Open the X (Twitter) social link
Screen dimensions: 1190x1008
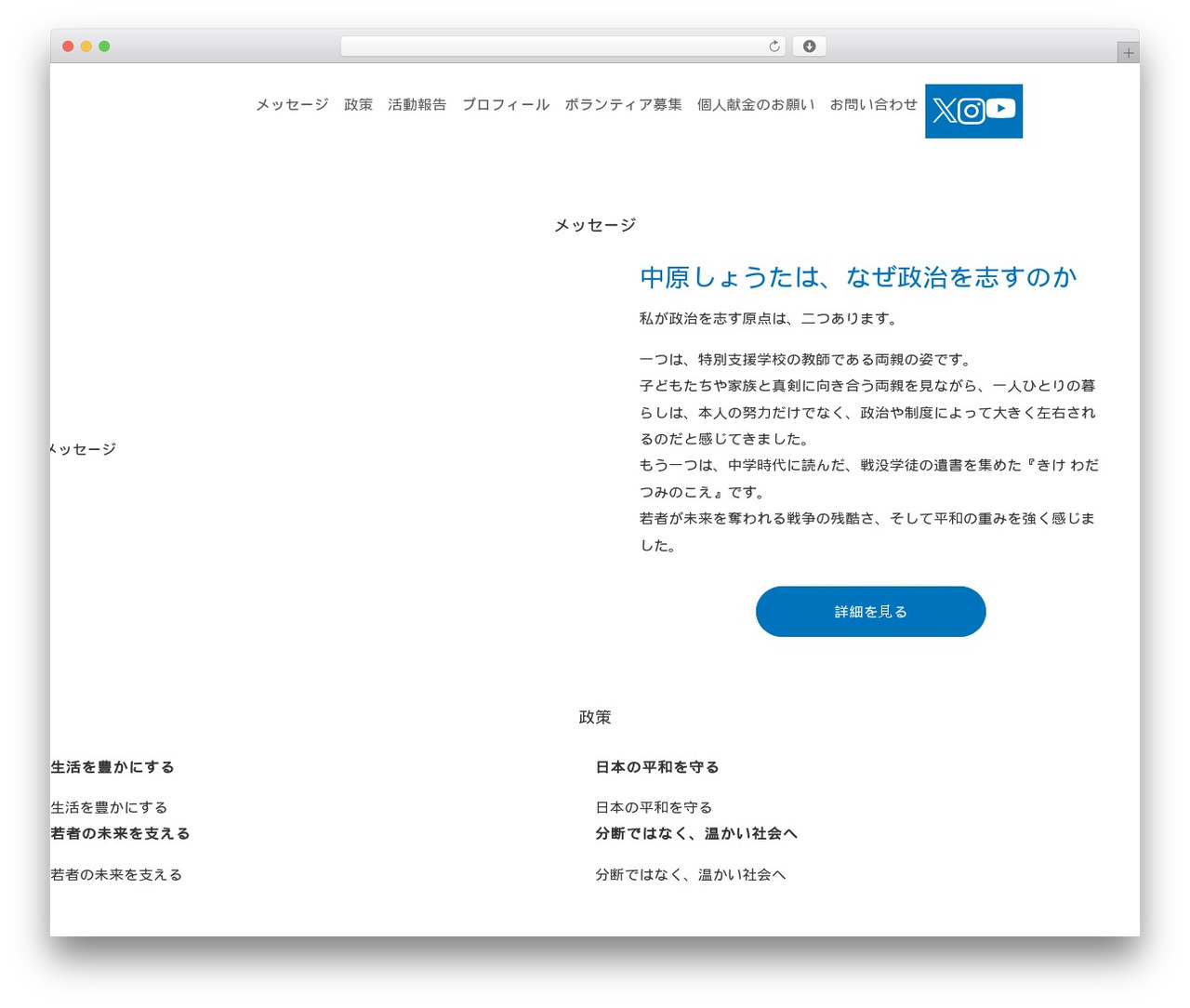coord(945,112)
